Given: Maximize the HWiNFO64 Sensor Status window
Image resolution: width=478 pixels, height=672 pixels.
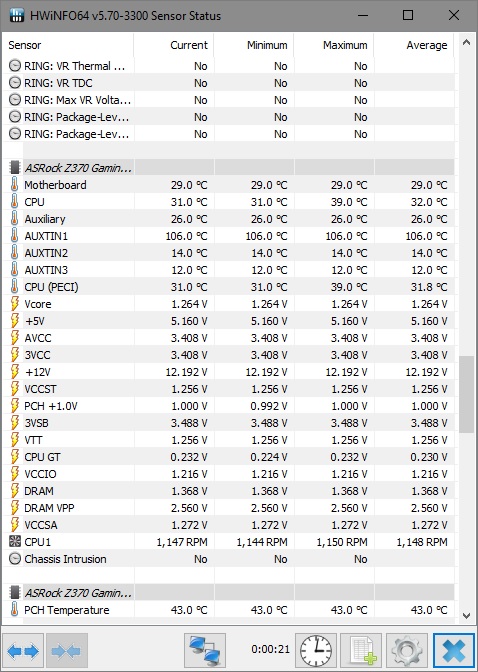Looking at the screenshot, I should tap(408, 15).
